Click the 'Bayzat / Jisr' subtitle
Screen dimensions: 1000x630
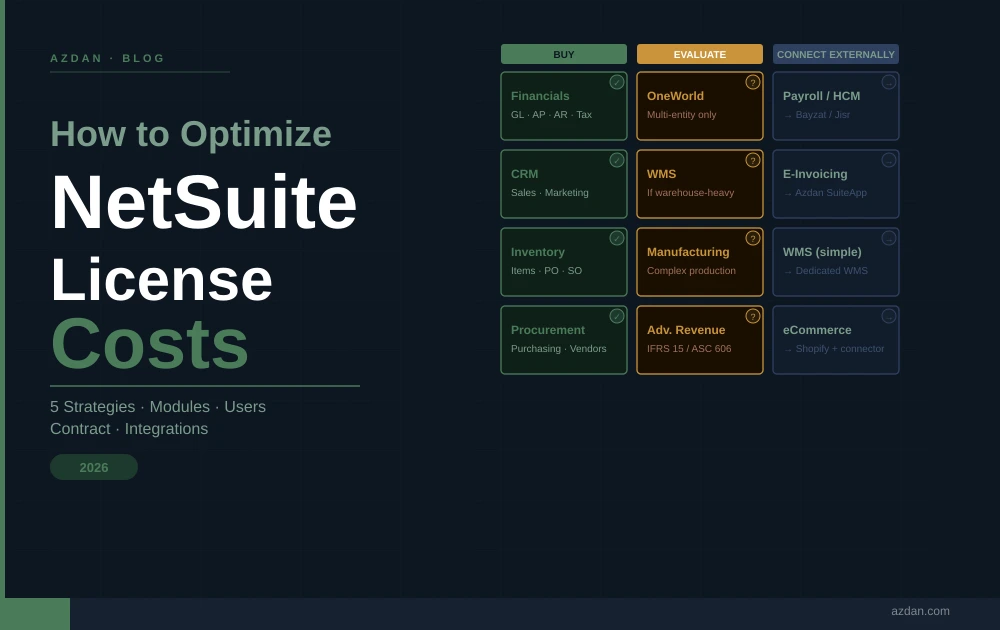pos(823,115)
